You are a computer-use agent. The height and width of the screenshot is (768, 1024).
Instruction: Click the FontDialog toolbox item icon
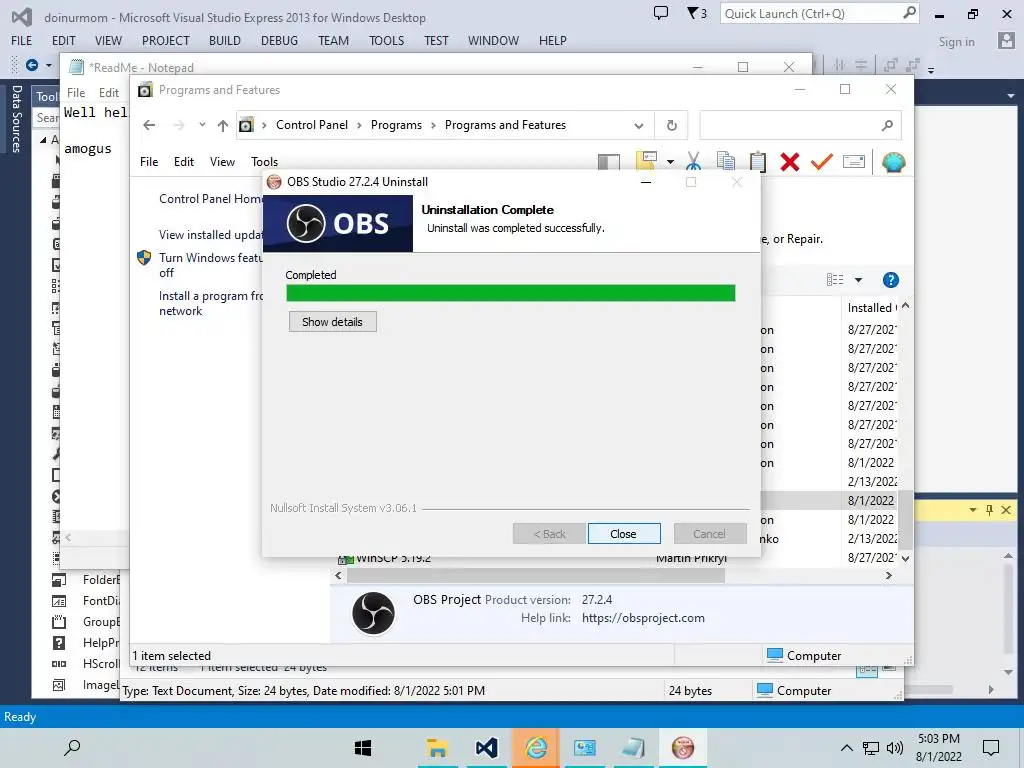click(x=59, y=601)
